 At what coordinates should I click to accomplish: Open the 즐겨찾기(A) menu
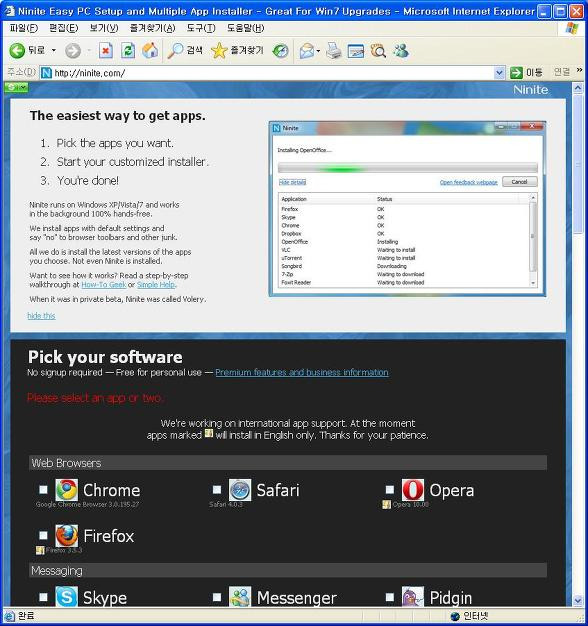[x=152, y=28]
